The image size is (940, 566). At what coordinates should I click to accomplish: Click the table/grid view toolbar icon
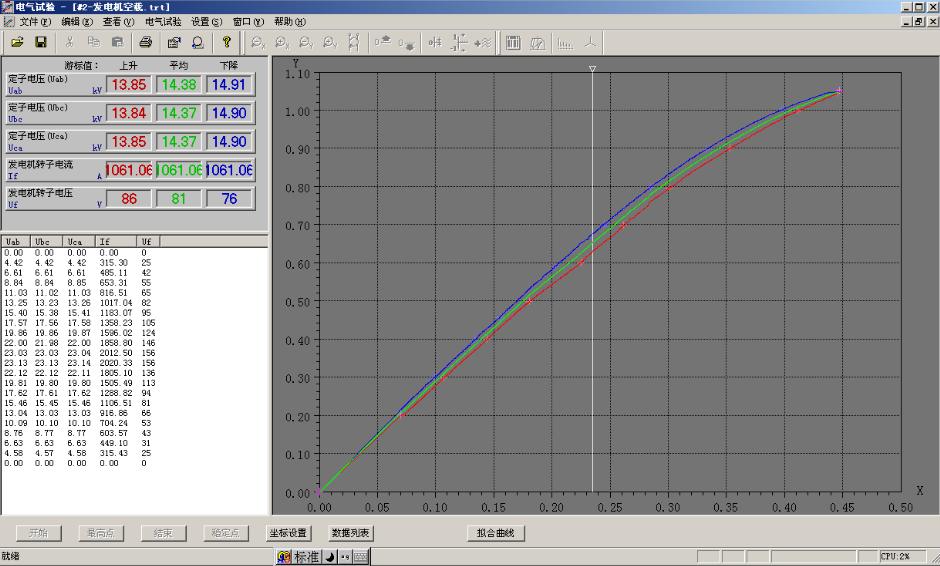coord(512,43)
